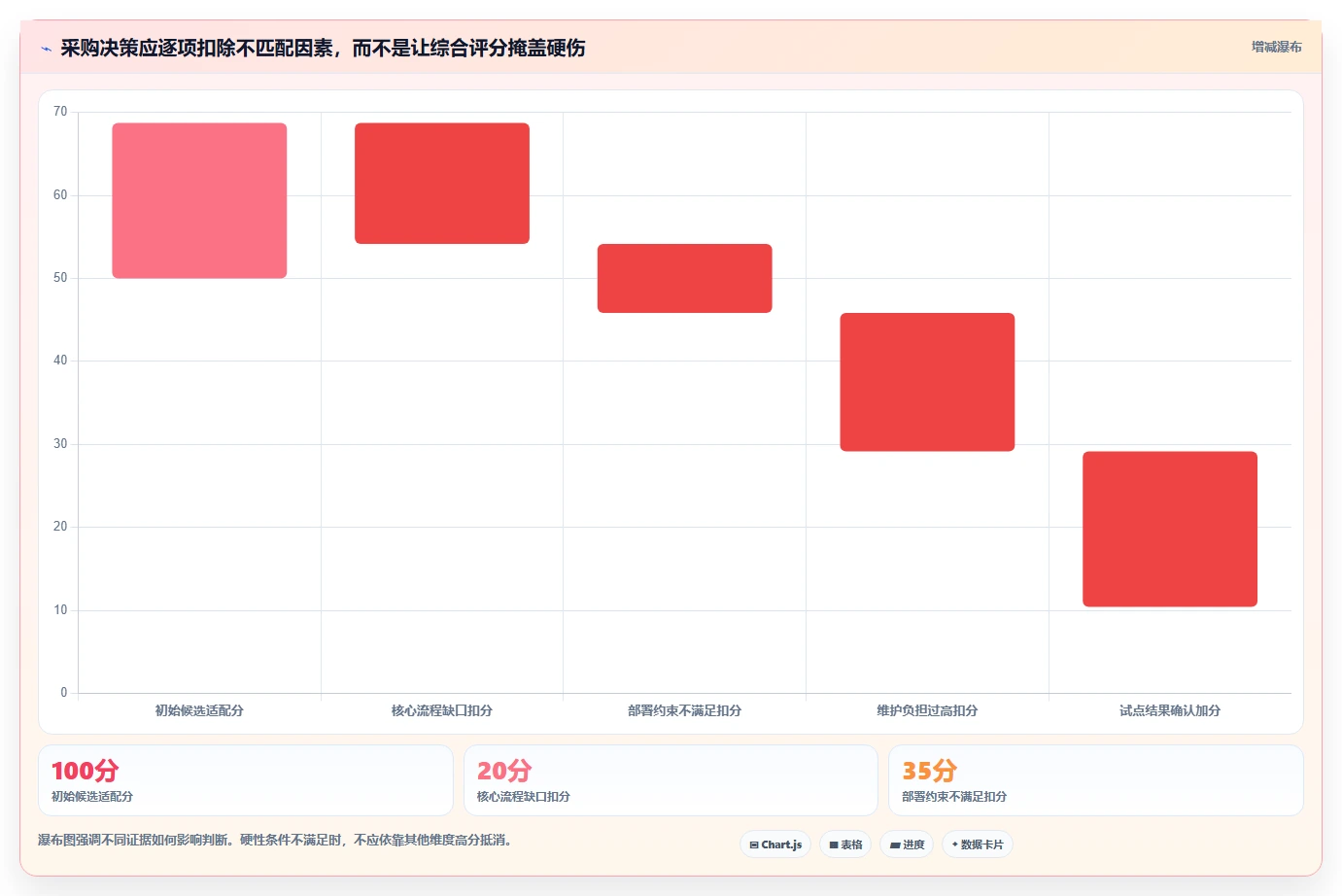Click the 增减瀑布 label in the header
Viewport: 1342px width, 896px height.
[1276, 47]
